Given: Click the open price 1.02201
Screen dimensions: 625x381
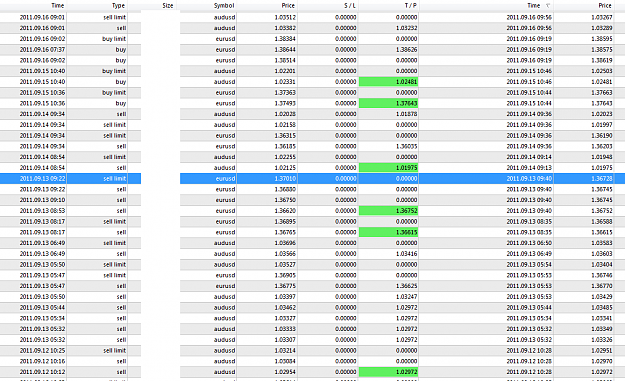Looking at the screenshot, I should pos(285,71).
